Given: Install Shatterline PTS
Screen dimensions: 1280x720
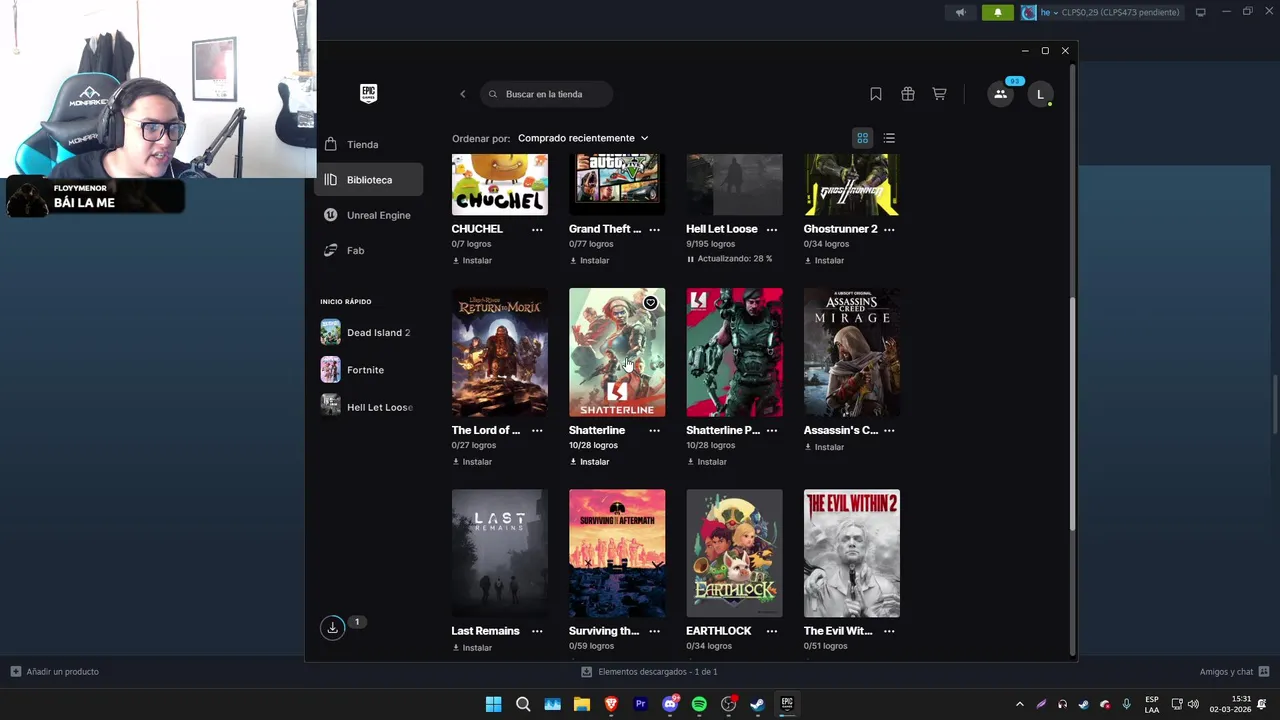Looking at the screenshot, I should [x=707, y=462].
